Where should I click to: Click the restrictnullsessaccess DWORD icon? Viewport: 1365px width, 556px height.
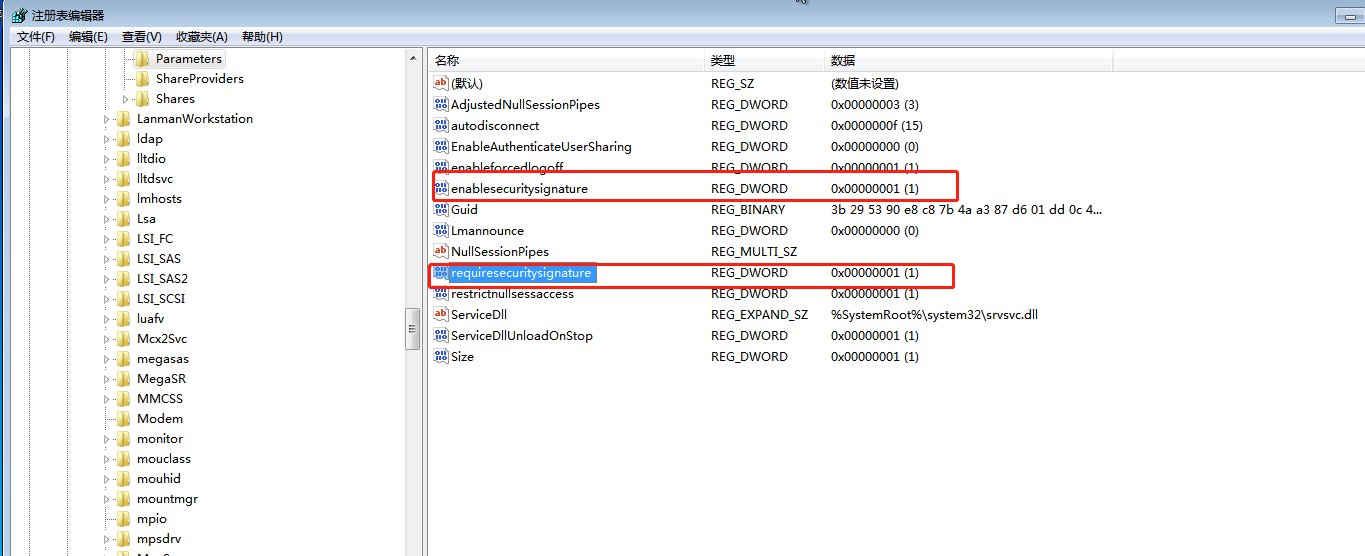tap(441, 293)
